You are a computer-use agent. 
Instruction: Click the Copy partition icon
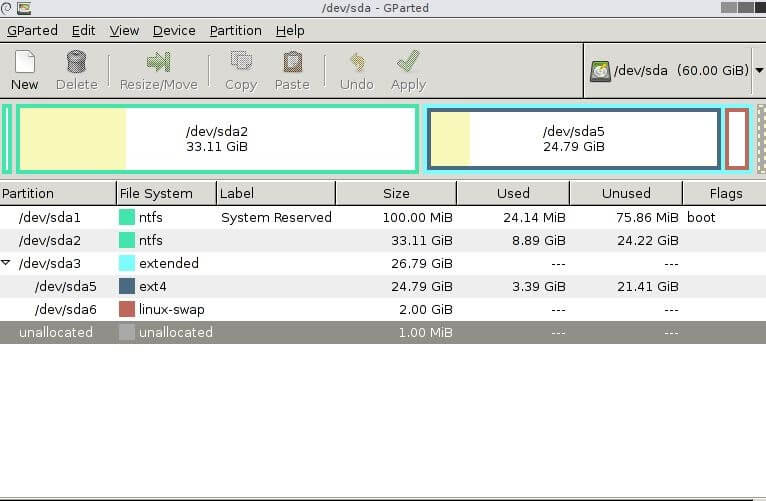[x=240, y=63]
